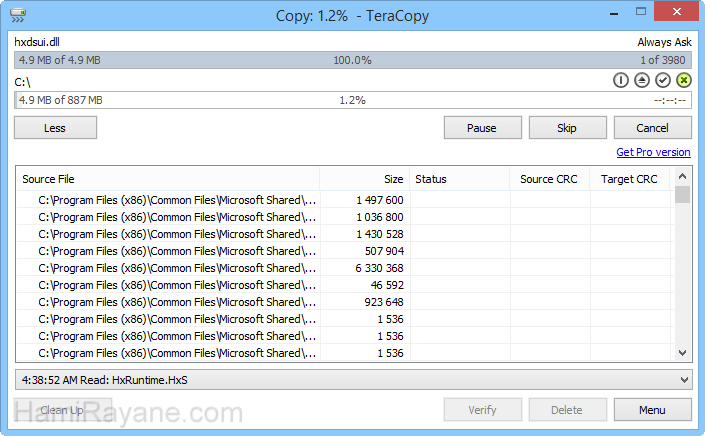The height and width of the screenshot is (436, 705).
Task: Click the Clean Up button
Action: [x=62, y=410]
